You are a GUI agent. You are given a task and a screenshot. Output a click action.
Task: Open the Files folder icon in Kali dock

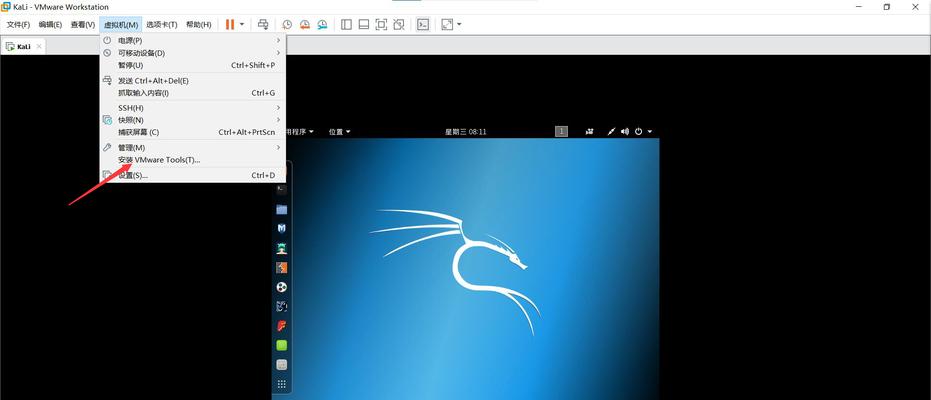click(x=281, y=209)
